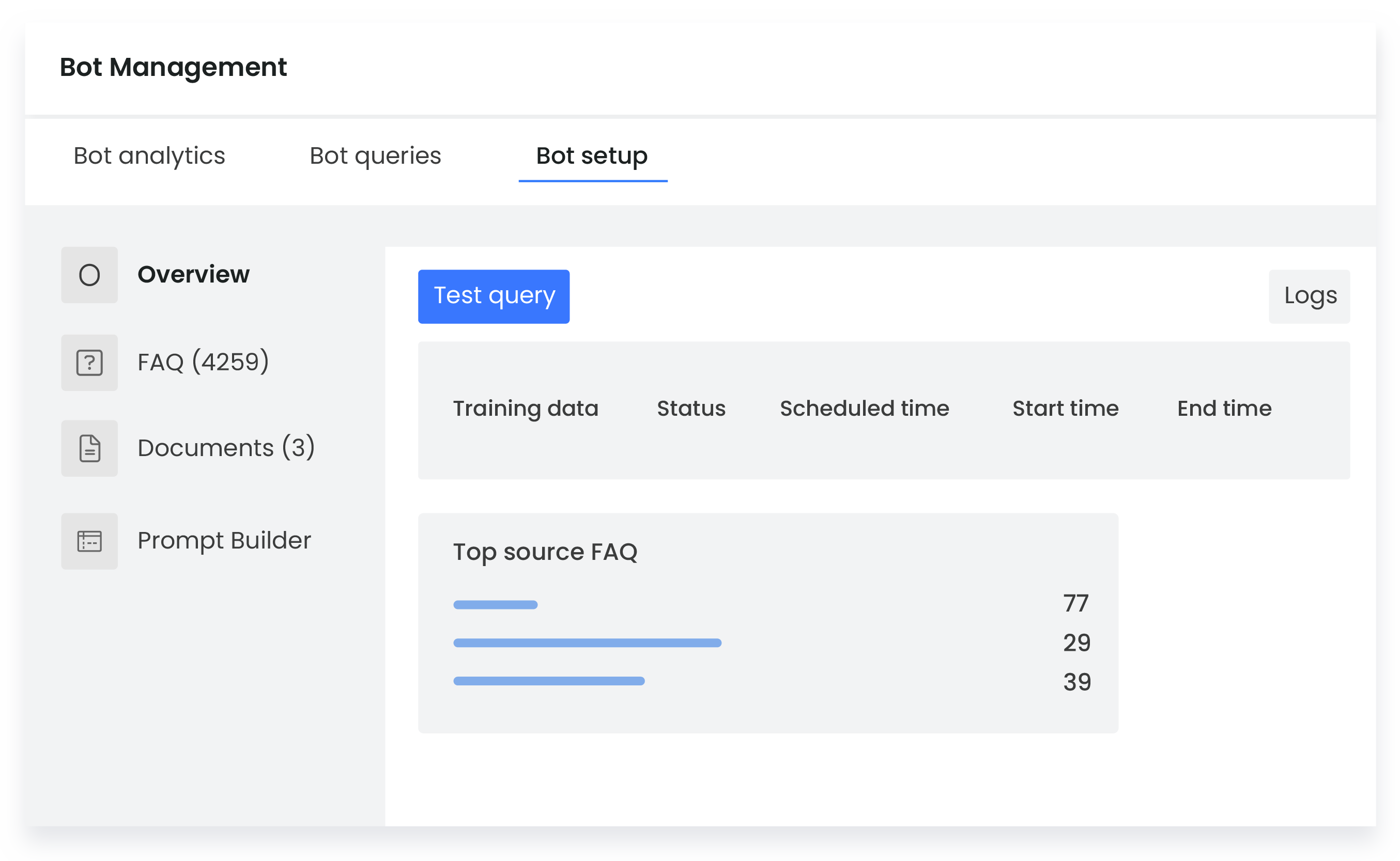Viewport: 1400px width, 861px height.
Task: Click the Status column header
Action: tap(691, 409)
